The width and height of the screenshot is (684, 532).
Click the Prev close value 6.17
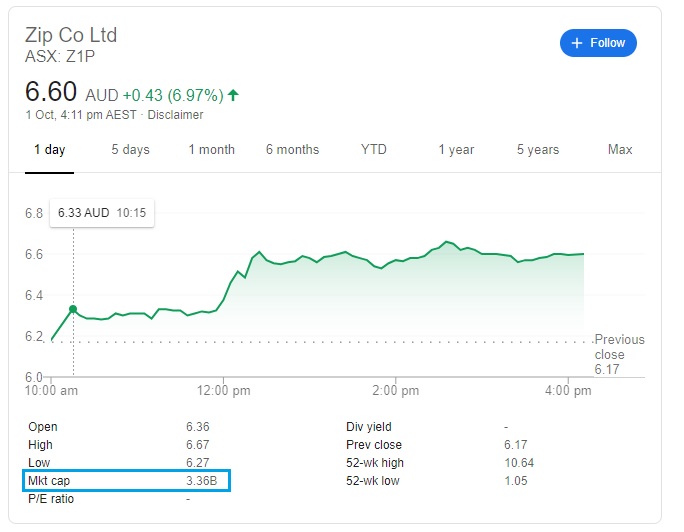pos(516,445)
